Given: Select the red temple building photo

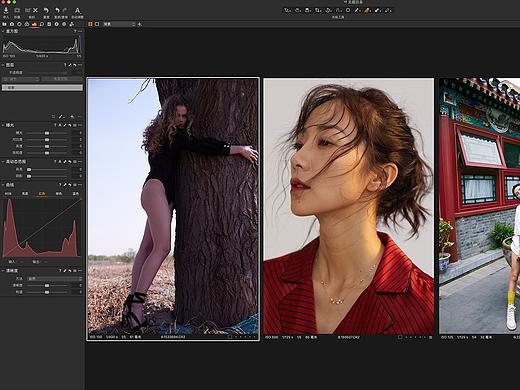Looking at the screenshot, I should (480, 206).
